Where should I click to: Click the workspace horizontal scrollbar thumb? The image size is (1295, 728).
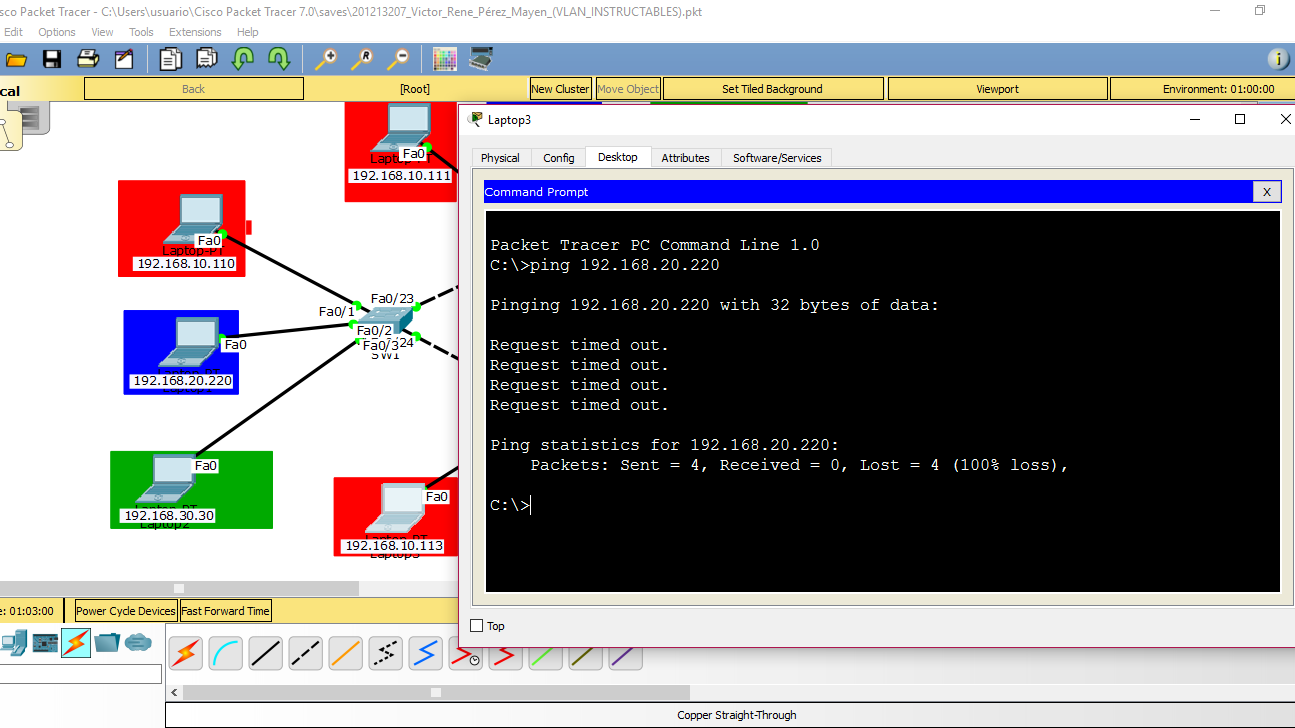click(179, 588)
